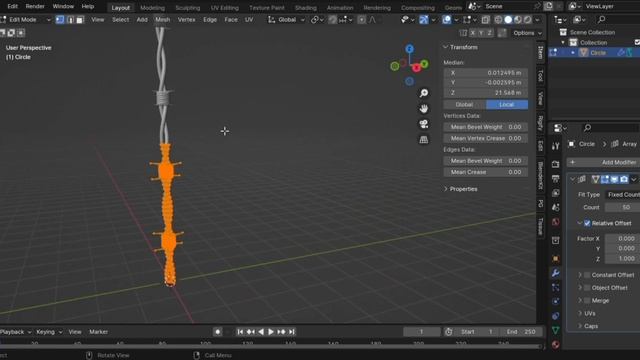Open the Object Constraints properties tab icon
Image resolution: width=640 pixels, height=360 pixels.
click(556, 316)
